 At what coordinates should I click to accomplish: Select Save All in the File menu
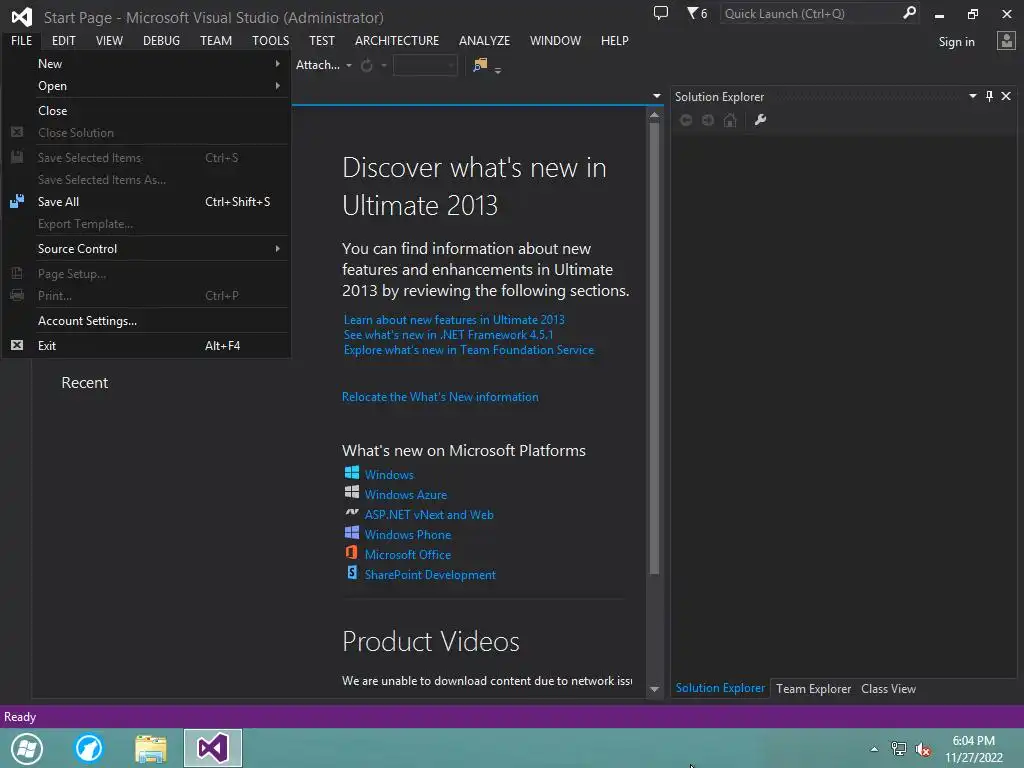pos(146,202)
